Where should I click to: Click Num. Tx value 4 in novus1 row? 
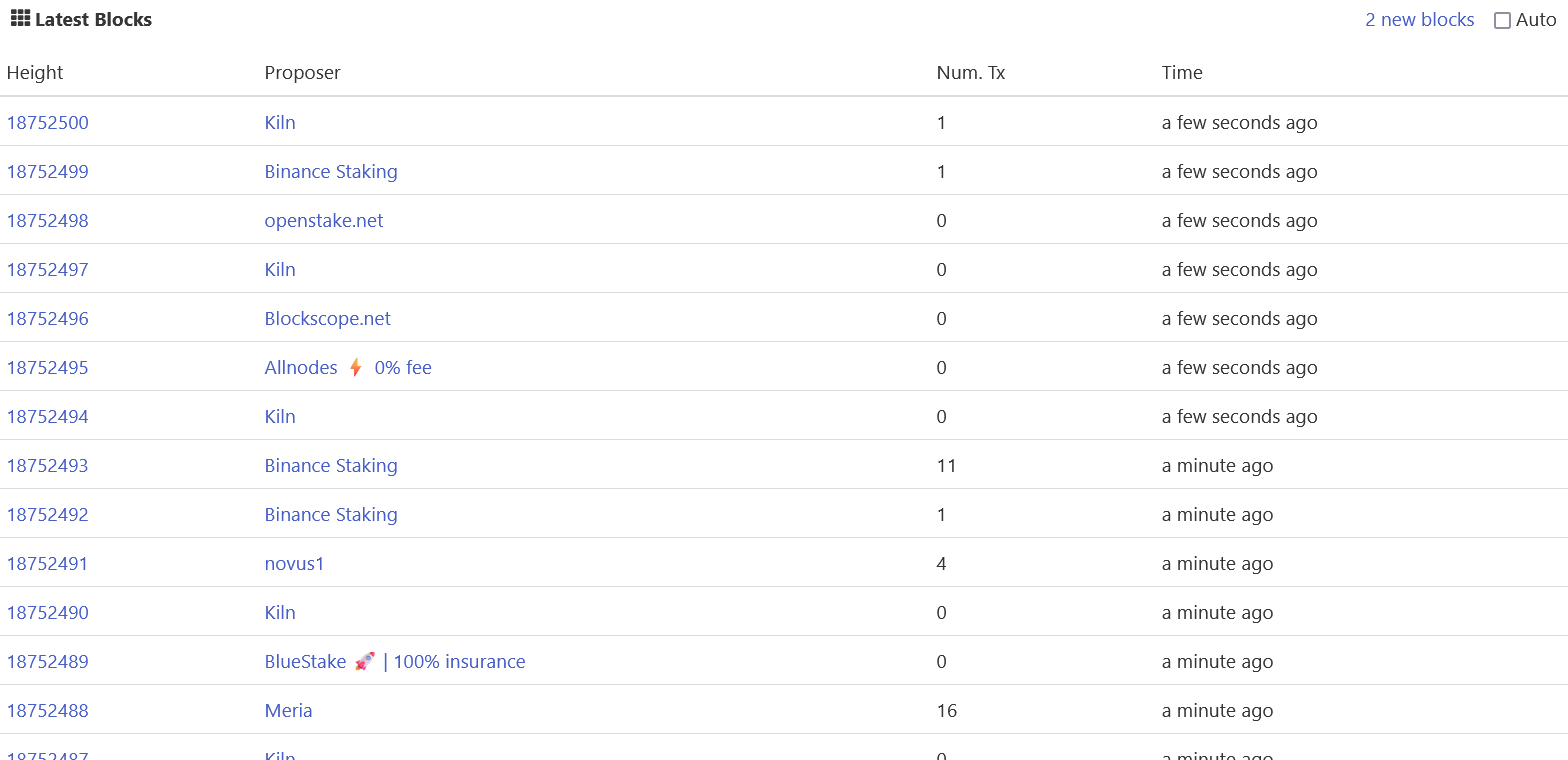coord(942,564)
